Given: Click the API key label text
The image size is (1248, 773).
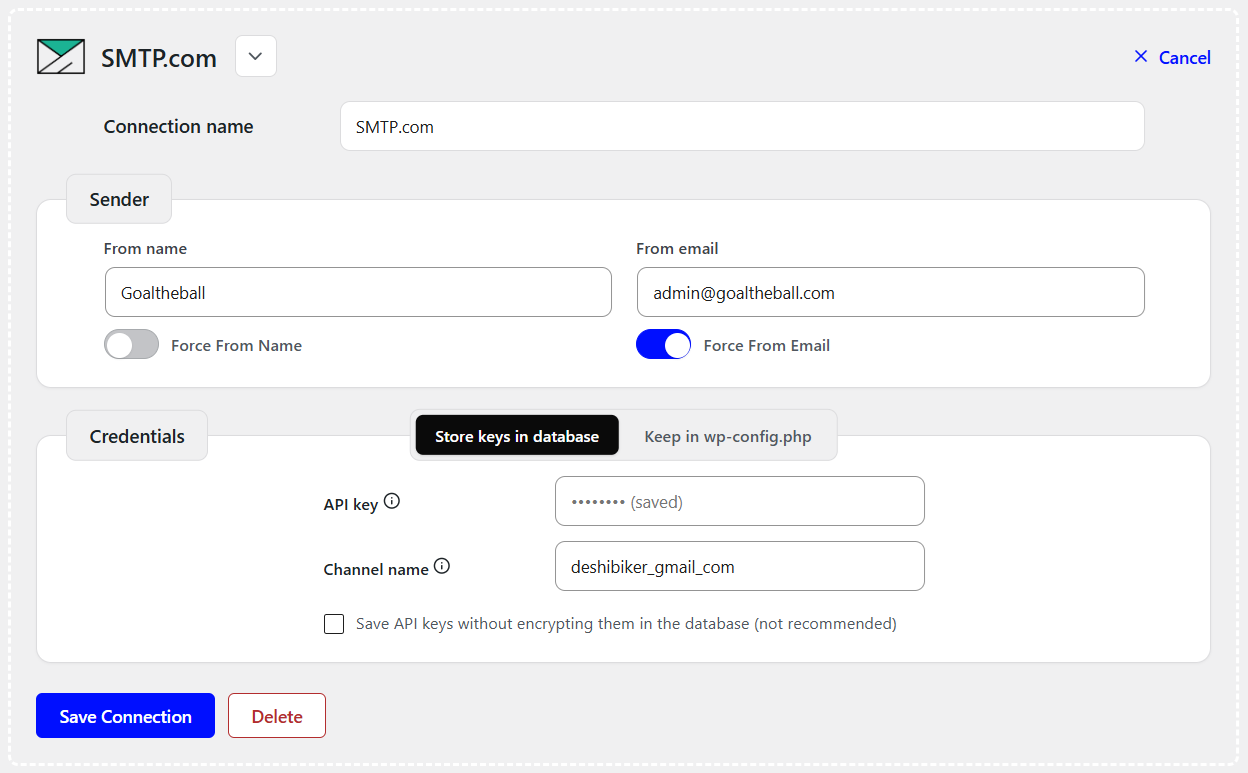Looking at the screenshot, I should click(x=351, y=505).
